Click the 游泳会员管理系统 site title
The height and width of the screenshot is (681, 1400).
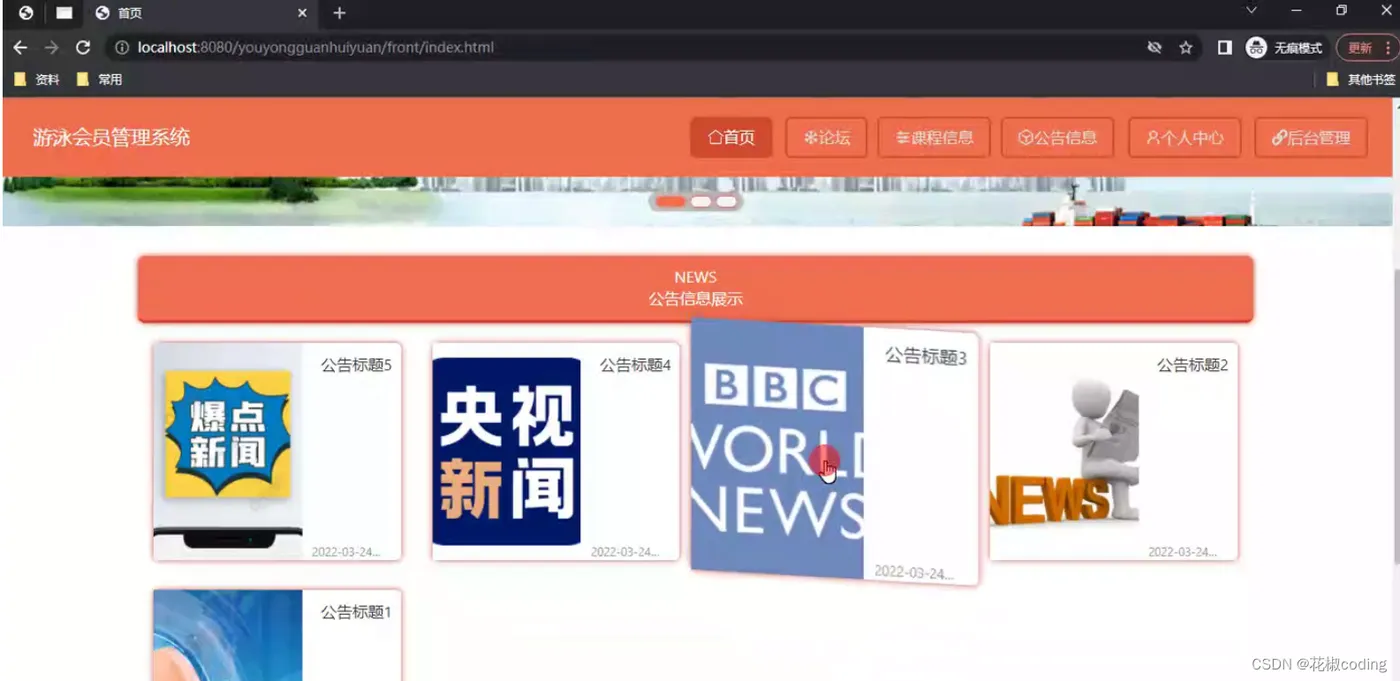coord(111,138)
